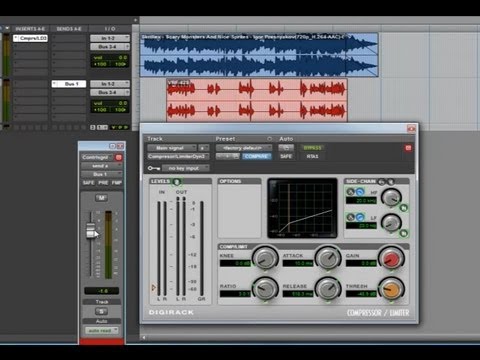This screenshot has width=480, height=360.
Task: Click the Sends A-E column header
Action: [x=69, y=29]
